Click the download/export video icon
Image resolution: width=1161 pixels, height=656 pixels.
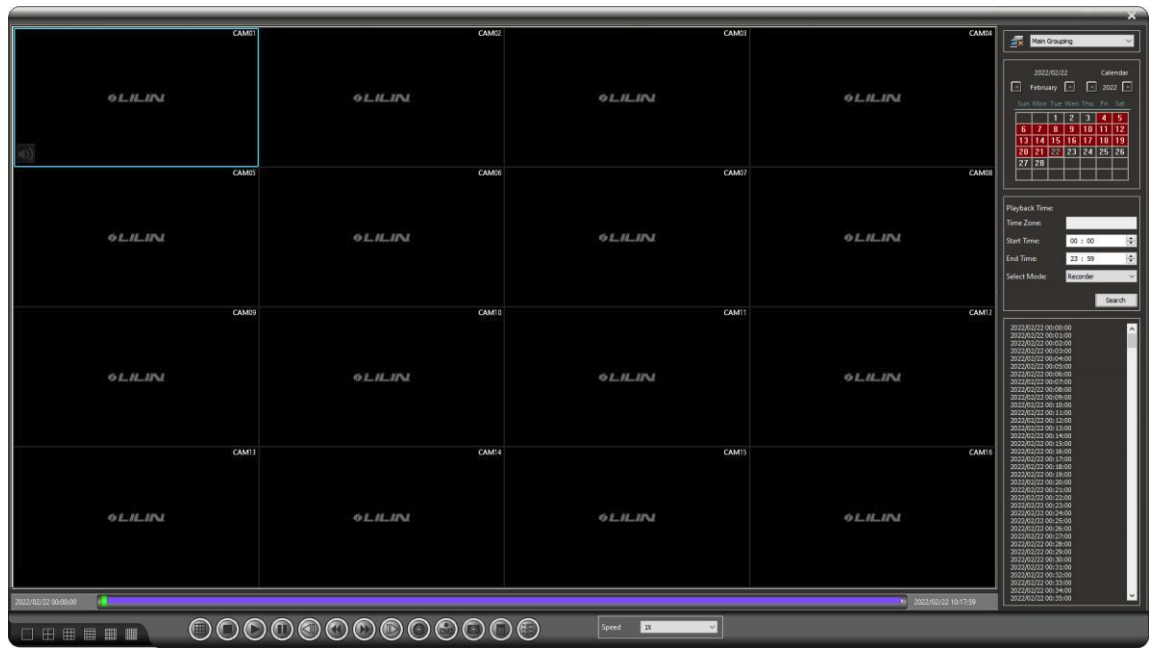(446, 629)
